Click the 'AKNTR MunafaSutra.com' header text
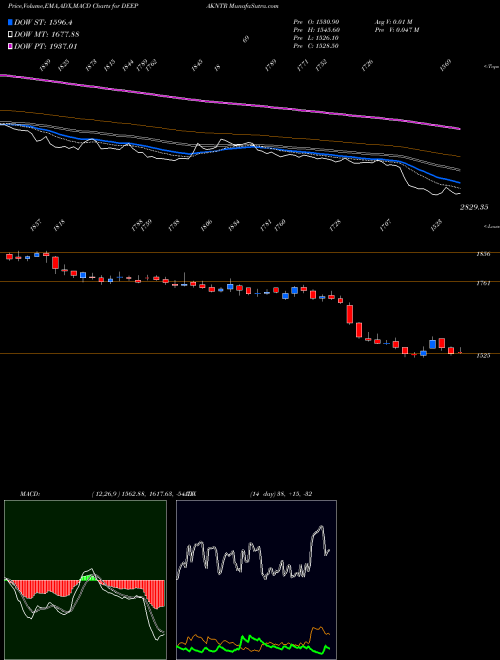Viewport: 500px width, 660px height. (x=244, y=6)
